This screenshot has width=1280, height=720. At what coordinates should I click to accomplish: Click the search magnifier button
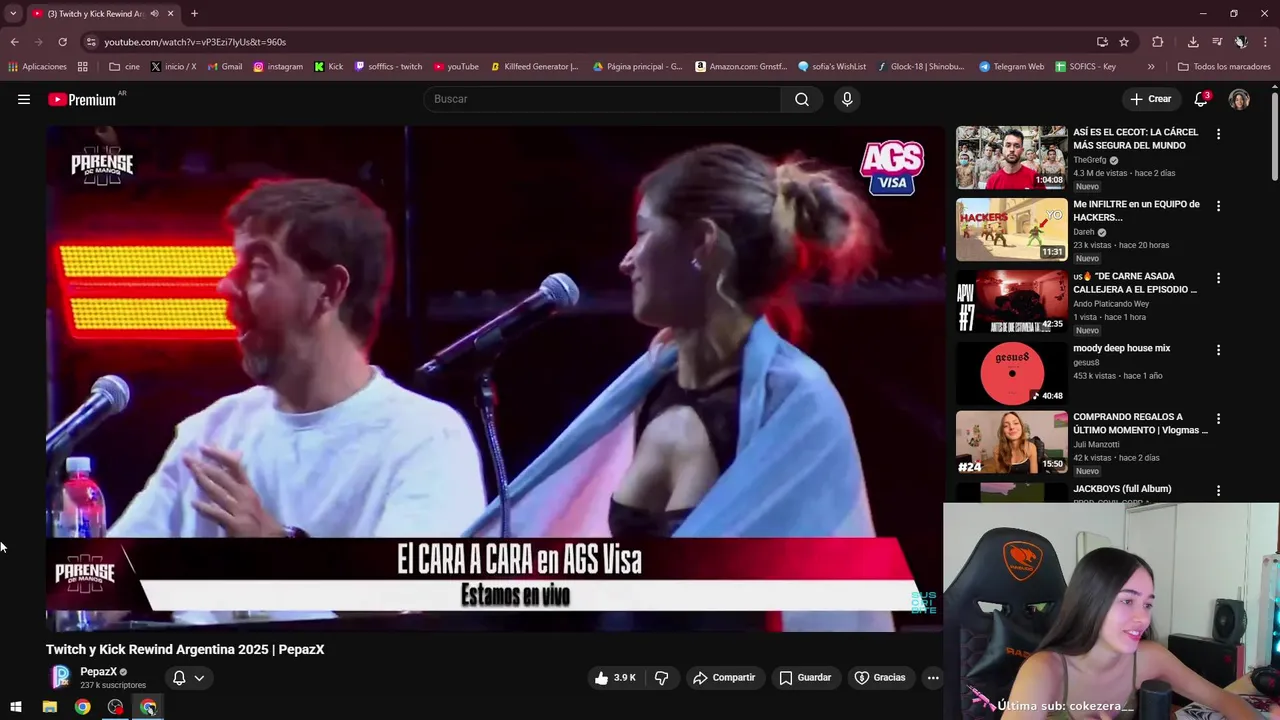802,99
